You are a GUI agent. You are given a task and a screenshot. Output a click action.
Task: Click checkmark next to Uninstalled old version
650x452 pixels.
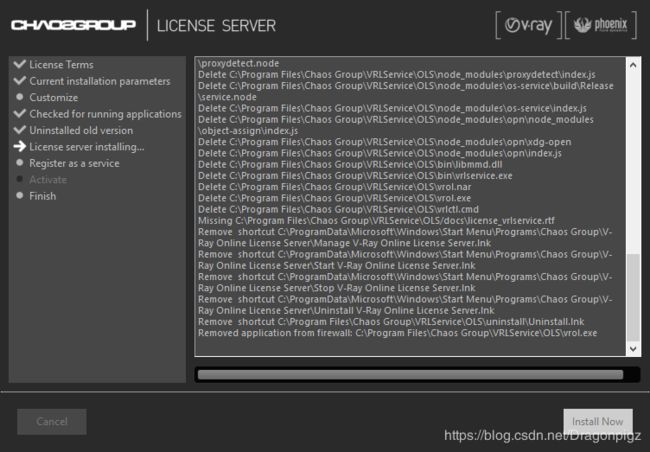18,130
